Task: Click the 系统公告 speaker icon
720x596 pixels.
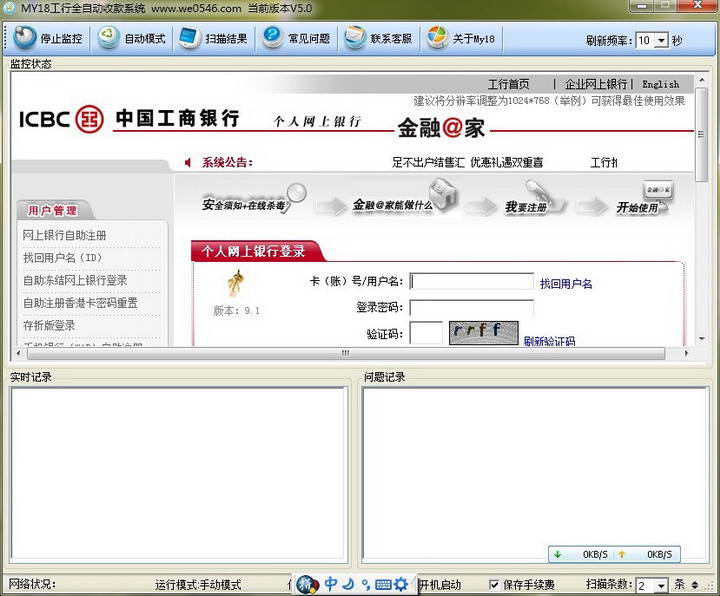Action: [188, 162]
